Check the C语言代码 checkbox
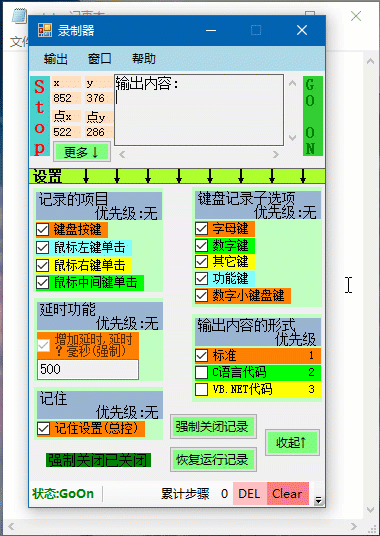Viewport: 380px width, 536px height. 202,373
